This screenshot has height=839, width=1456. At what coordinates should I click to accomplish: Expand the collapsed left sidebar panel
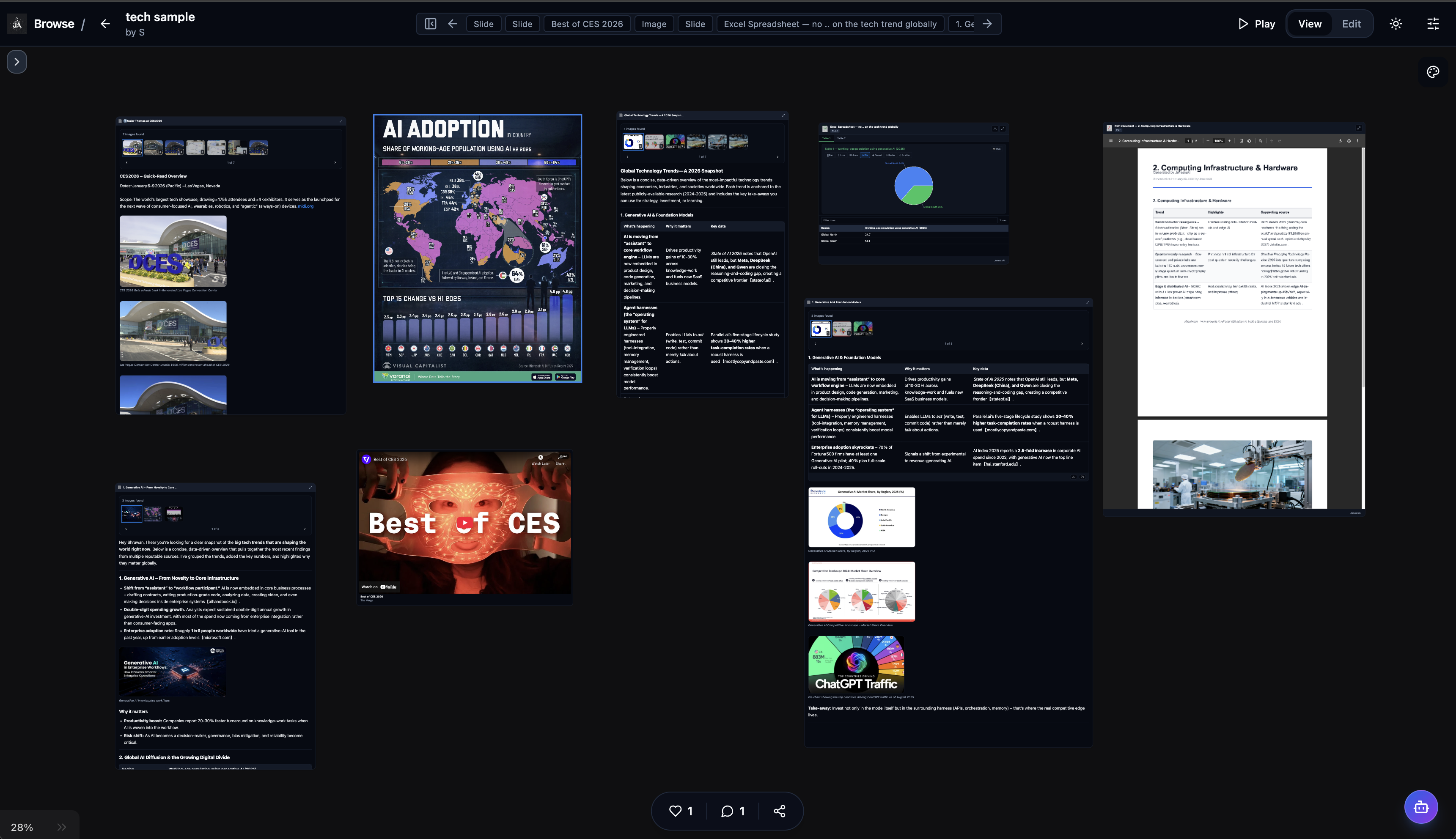tap(17, 61)
